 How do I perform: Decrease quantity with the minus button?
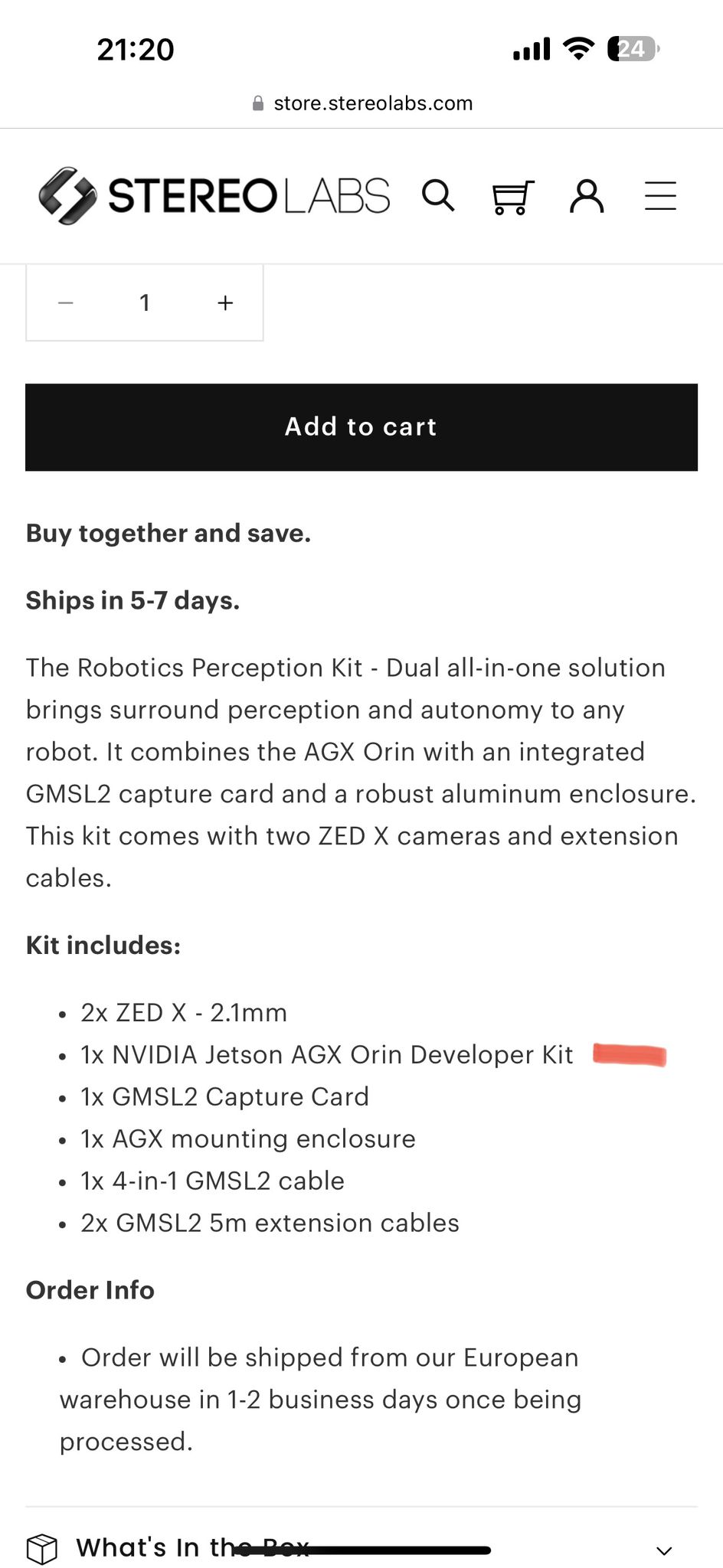tap(66, 302)
